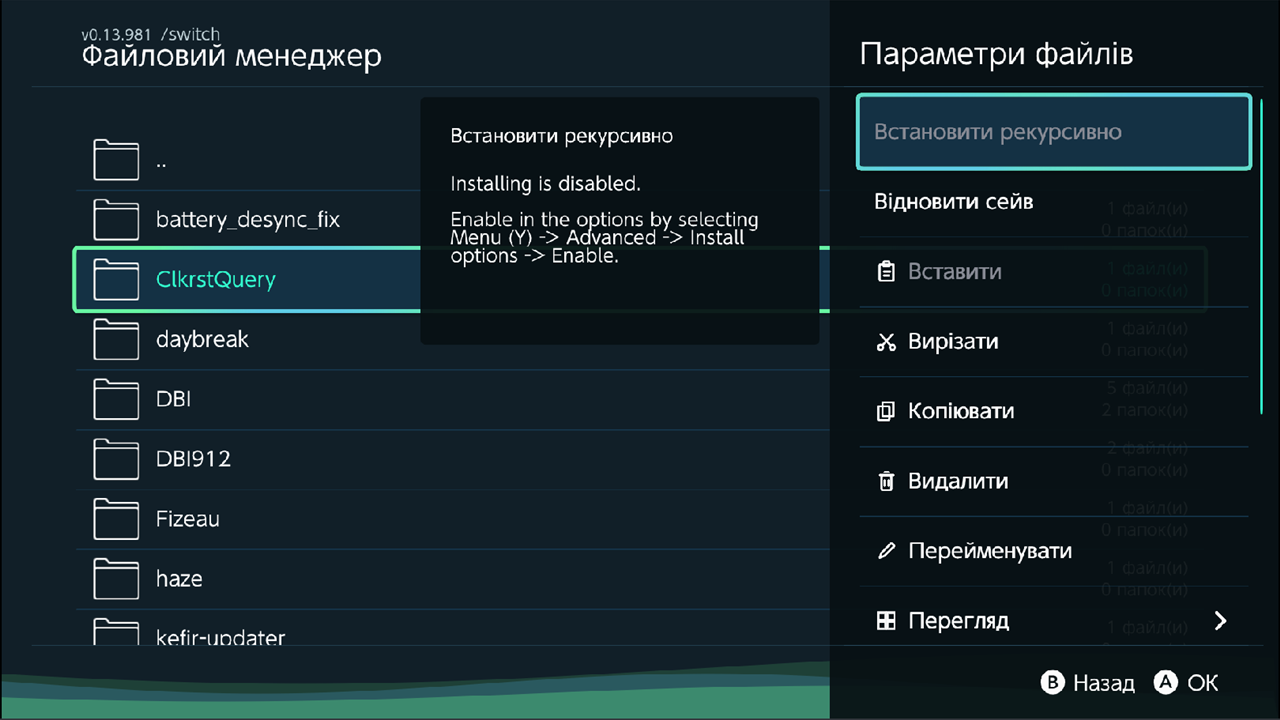Click the 'v0.13.981 /switch' path text
The image size is (1280, 720).
tap(150, 34)
